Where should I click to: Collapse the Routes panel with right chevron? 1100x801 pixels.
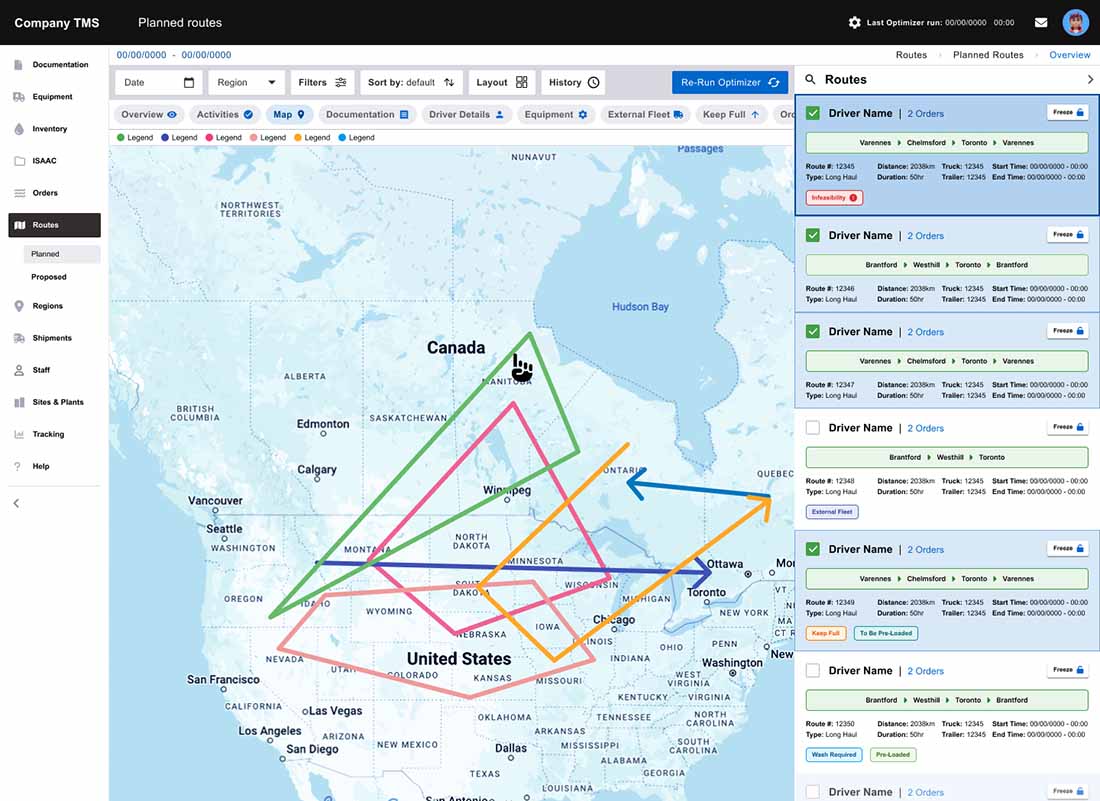pos(1090,79)
